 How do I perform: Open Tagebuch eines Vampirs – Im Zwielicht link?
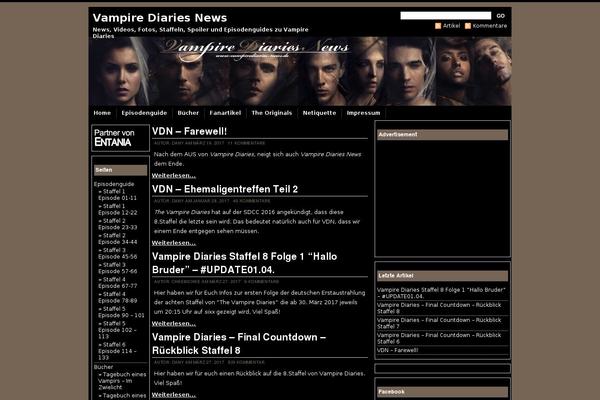tap(122, 381)
